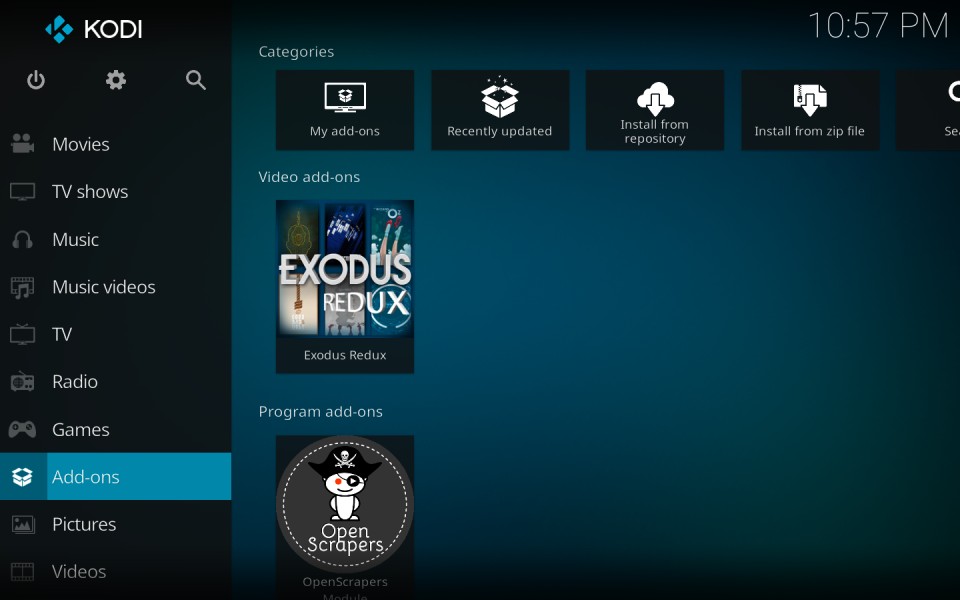This screenshot has width=960, height=600.
Task: Click the OpenScrapers Module label
Action: point(345,588)
